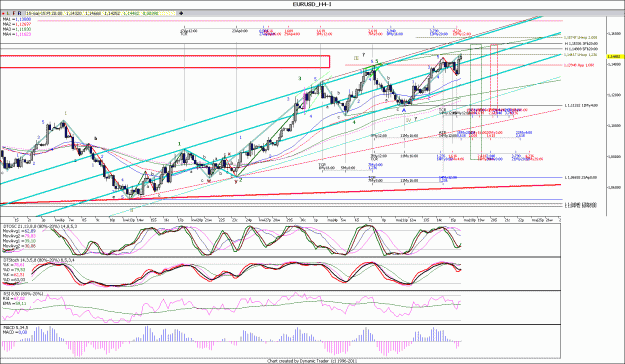Screen dimensions: 625x364
Task: Select the MA4 moving average label
Action: (x=16, y=34)
